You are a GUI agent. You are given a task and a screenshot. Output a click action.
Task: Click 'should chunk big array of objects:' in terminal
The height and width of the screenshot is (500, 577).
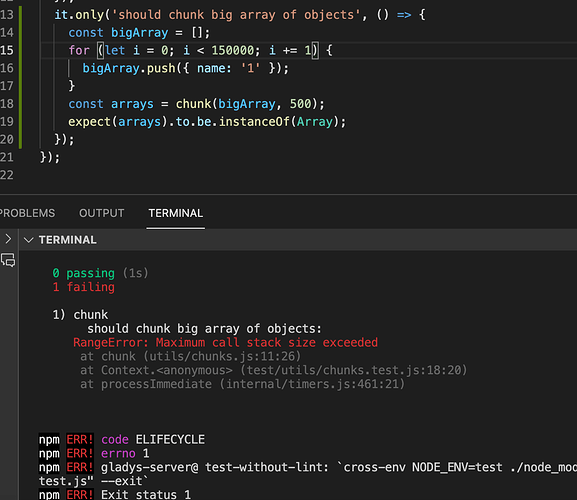(x=204, y=329)
